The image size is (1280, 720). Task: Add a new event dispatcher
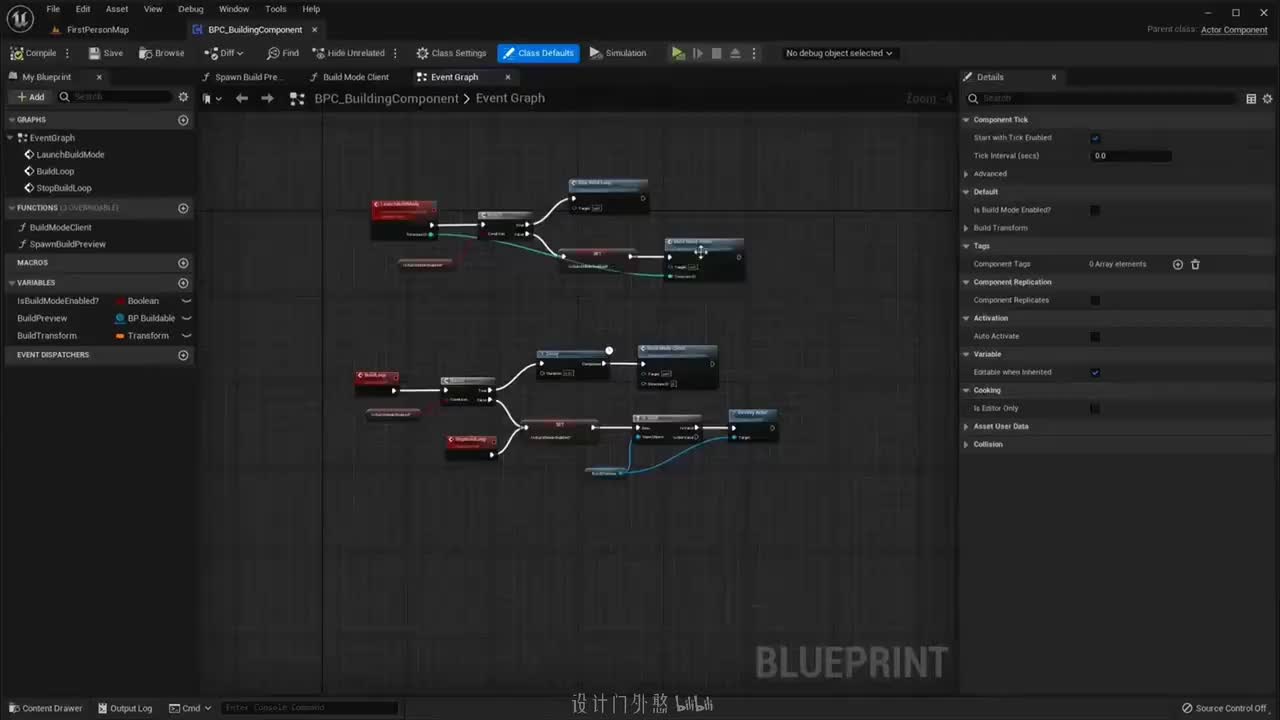tap(183, 355)
